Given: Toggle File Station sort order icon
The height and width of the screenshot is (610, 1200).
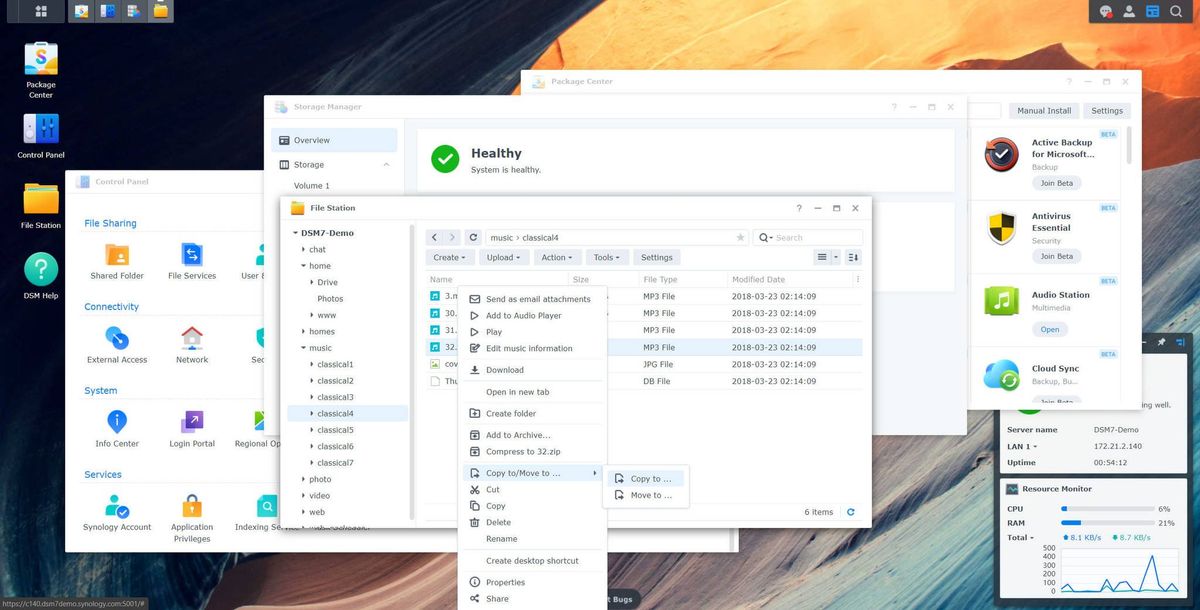Looking at the screenshot, I should coord(853,257).
